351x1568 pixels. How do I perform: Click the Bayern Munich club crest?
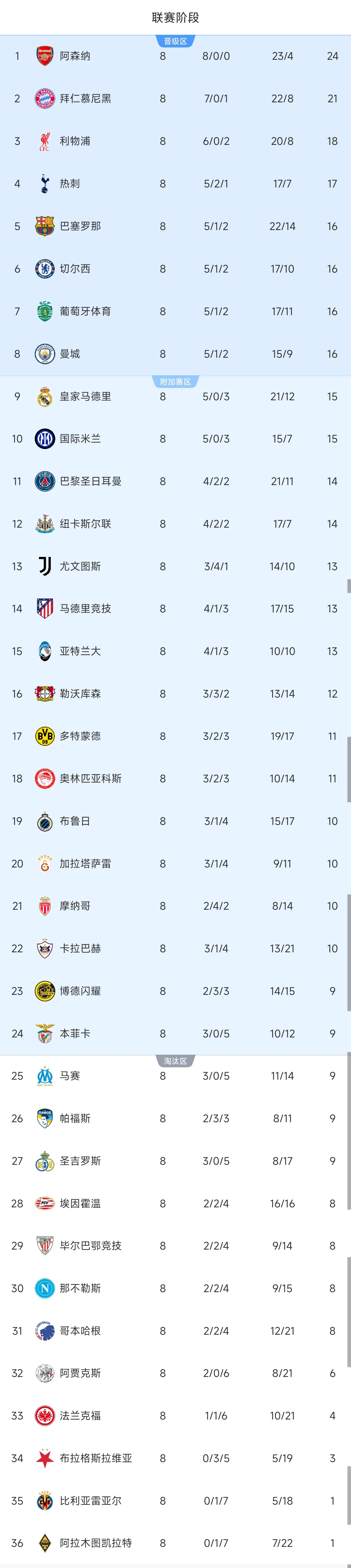click(x=45, y=98)
